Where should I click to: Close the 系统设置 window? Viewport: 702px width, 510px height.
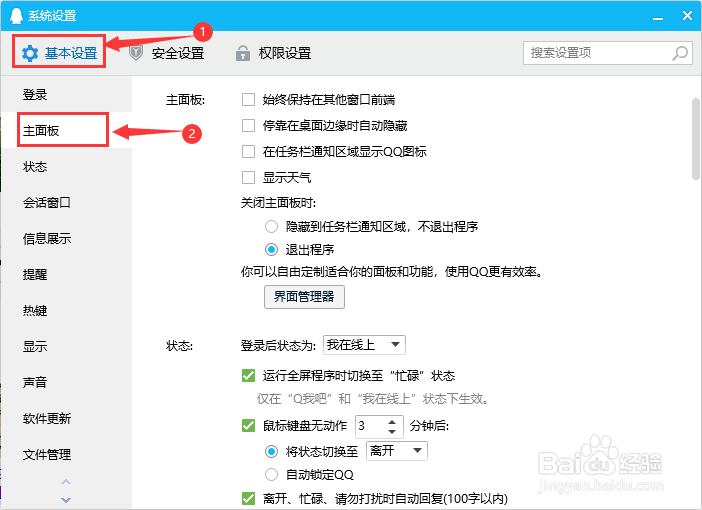coord(687,16)
